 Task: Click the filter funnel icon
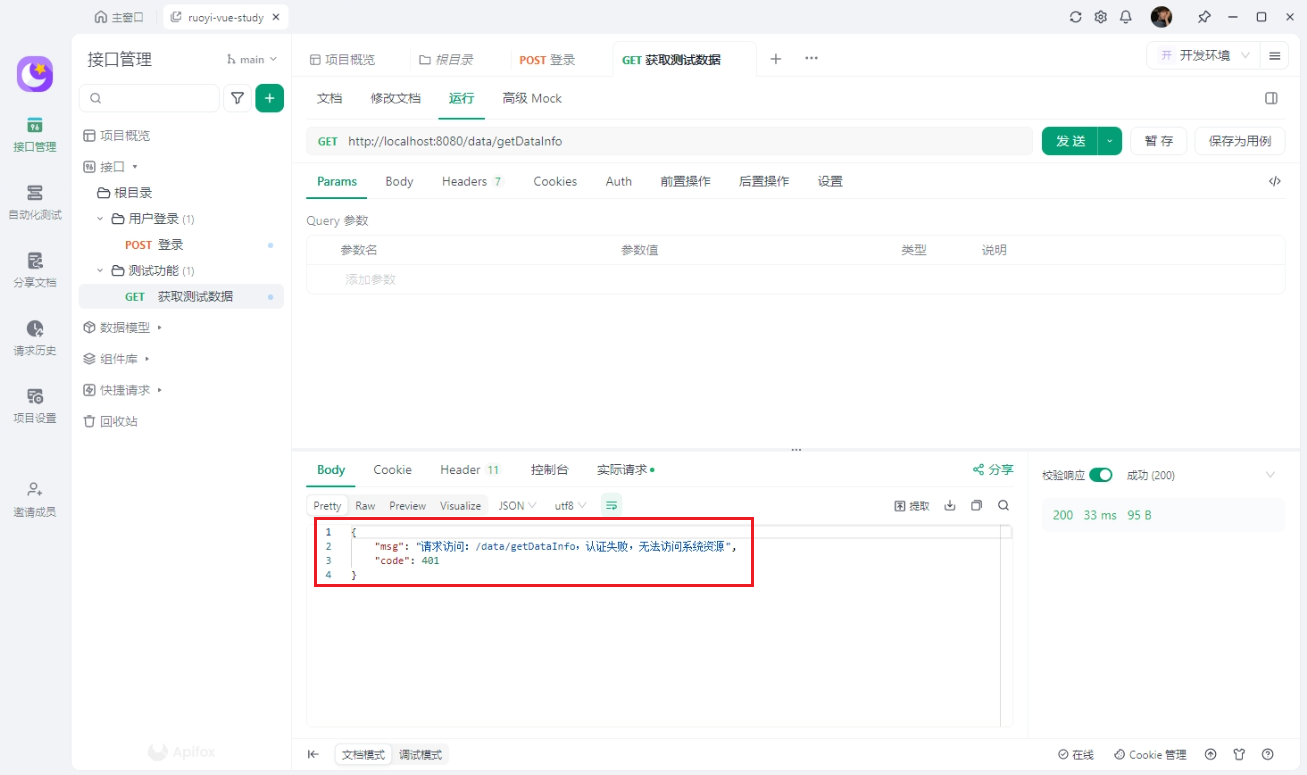point(237,98)
